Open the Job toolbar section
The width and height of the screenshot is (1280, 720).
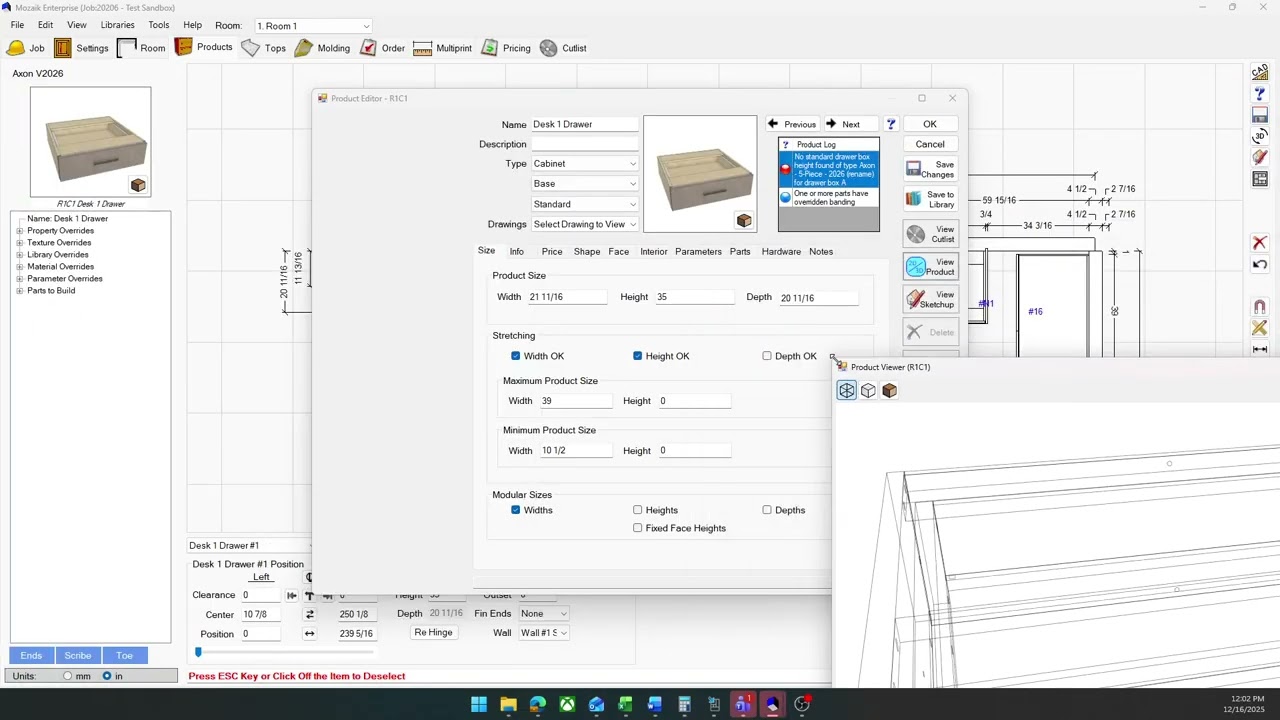(26, 48)
